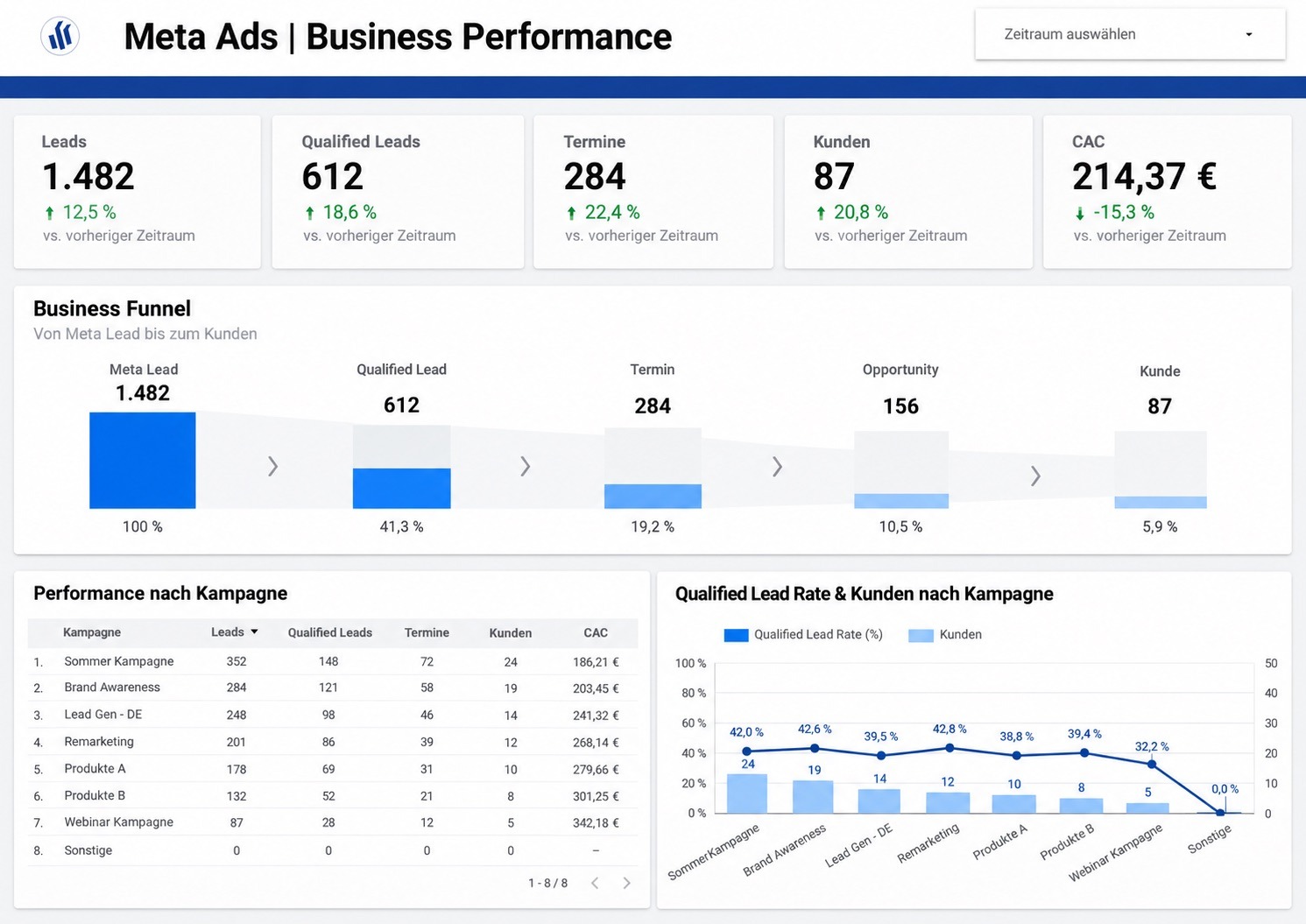Click the Kunden legend swatch
1306x924 pixels.
tap(921, 635)
